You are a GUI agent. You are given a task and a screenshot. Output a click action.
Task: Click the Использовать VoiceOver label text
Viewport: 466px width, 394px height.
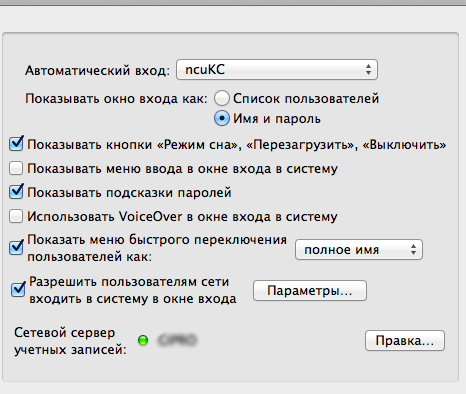[x=182, y=217]
